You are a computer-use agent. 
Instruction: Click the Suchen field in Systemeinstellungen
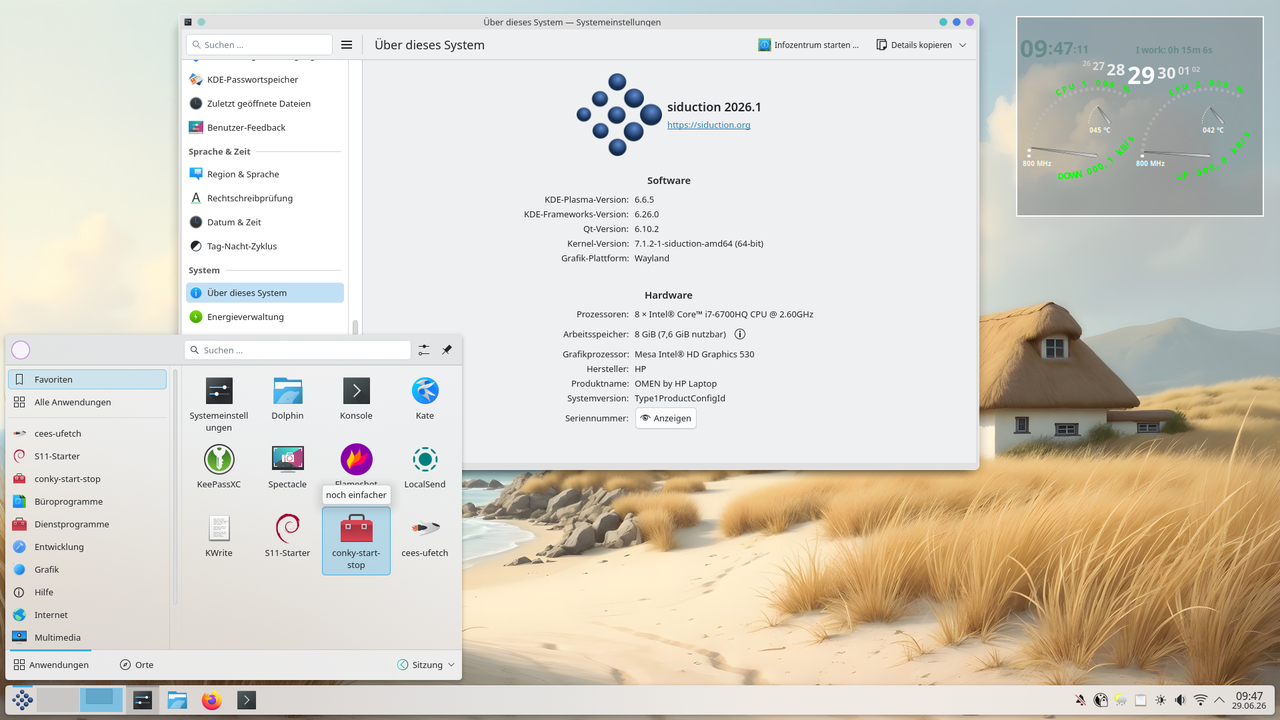pos(259,45)
